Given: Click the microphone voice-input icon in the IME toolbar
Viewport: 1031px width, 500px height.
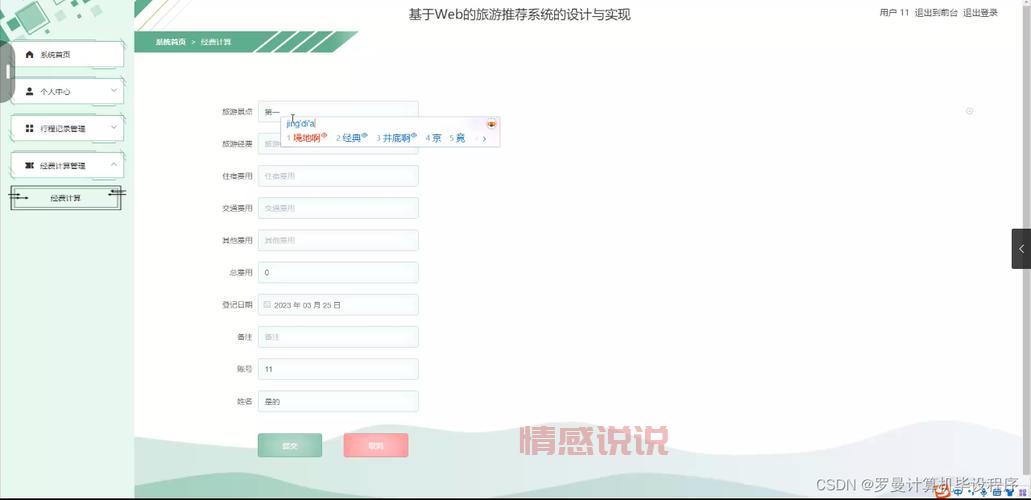Looking at the screenshot, I should click(984, 491).
